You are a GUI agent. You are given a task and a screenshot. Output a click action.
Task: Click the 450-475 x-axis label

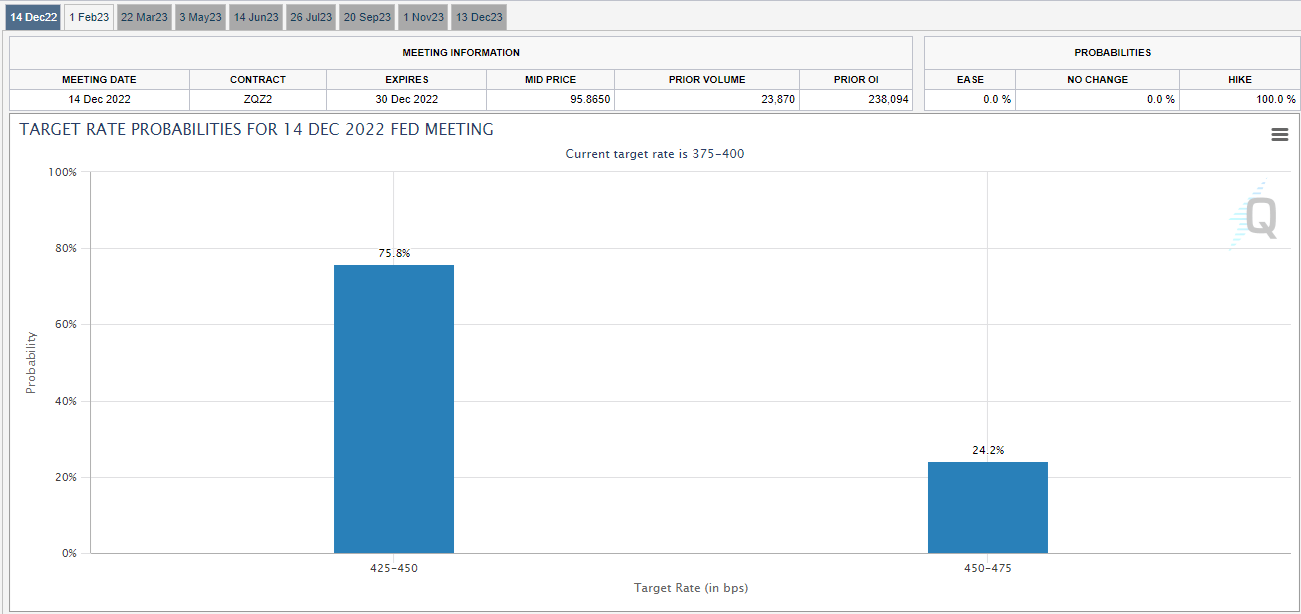(988, 567)
